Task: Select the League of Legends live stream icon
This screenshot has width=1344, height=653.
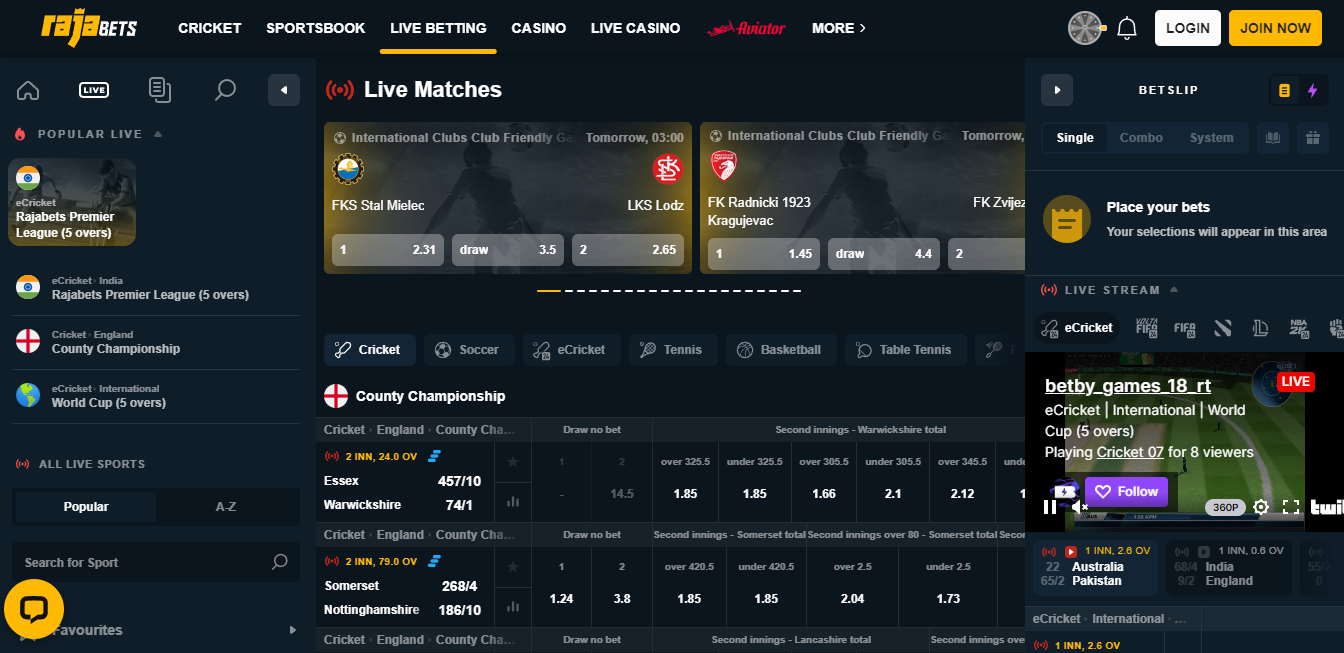Action: pyautogui.click(x=1261, y=327)
